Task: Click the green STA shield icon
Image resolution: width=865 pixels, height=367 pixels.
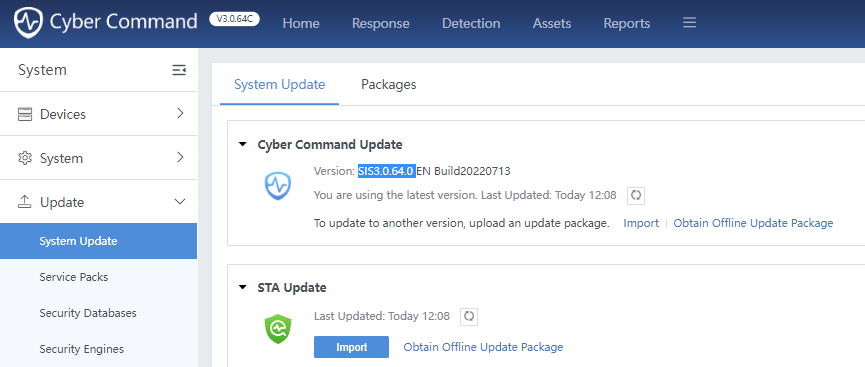Action: coord(278,329)
